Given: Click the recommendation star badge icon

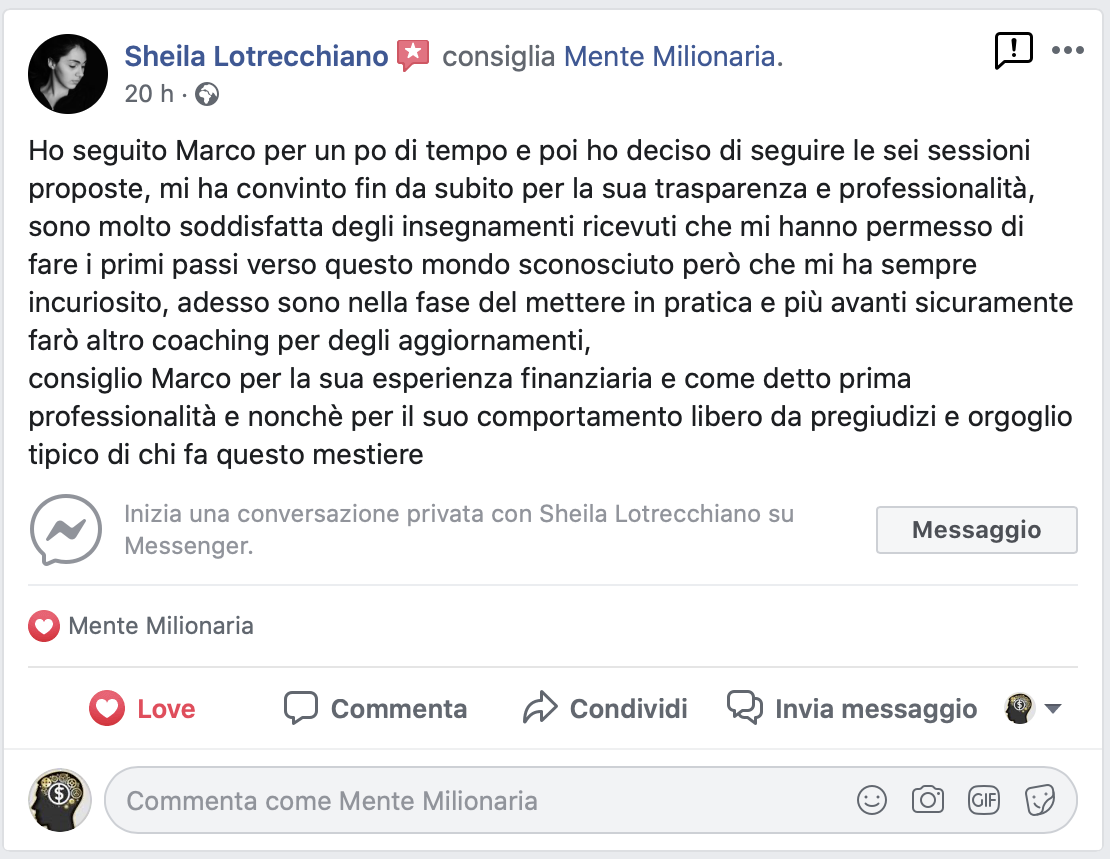Looking at the screenshot, I should coord(412,56).
